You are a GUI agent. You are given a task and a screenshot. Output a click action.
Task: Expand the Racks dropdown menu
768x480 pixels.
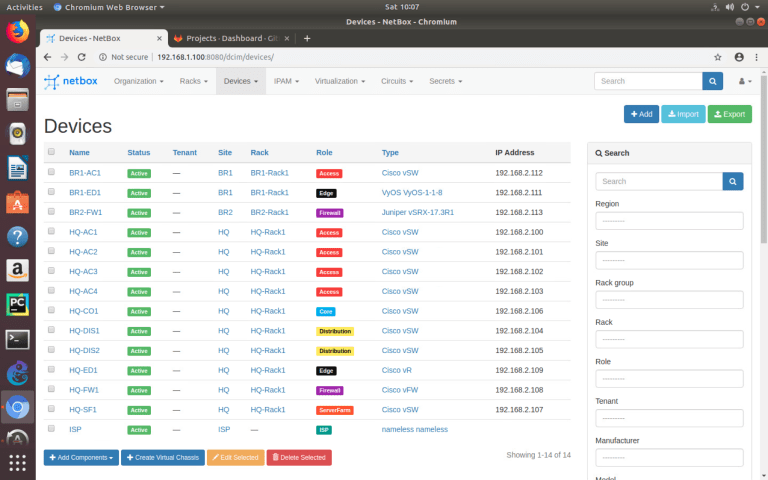coord(193,81)
